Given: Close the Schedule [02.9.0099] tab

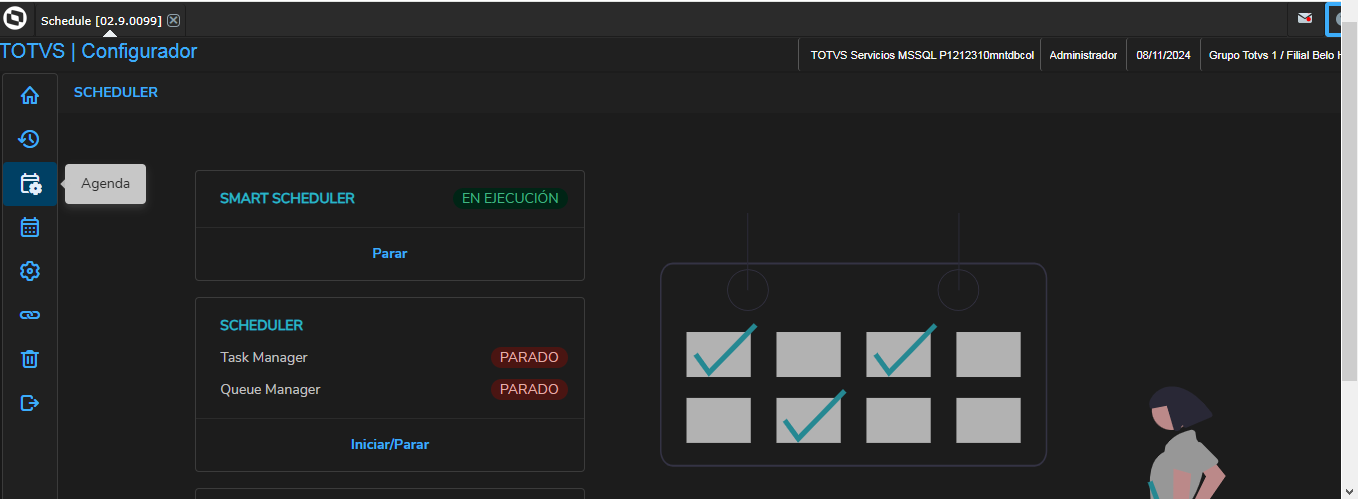Looking at the screenshot, I should [173, 20].
